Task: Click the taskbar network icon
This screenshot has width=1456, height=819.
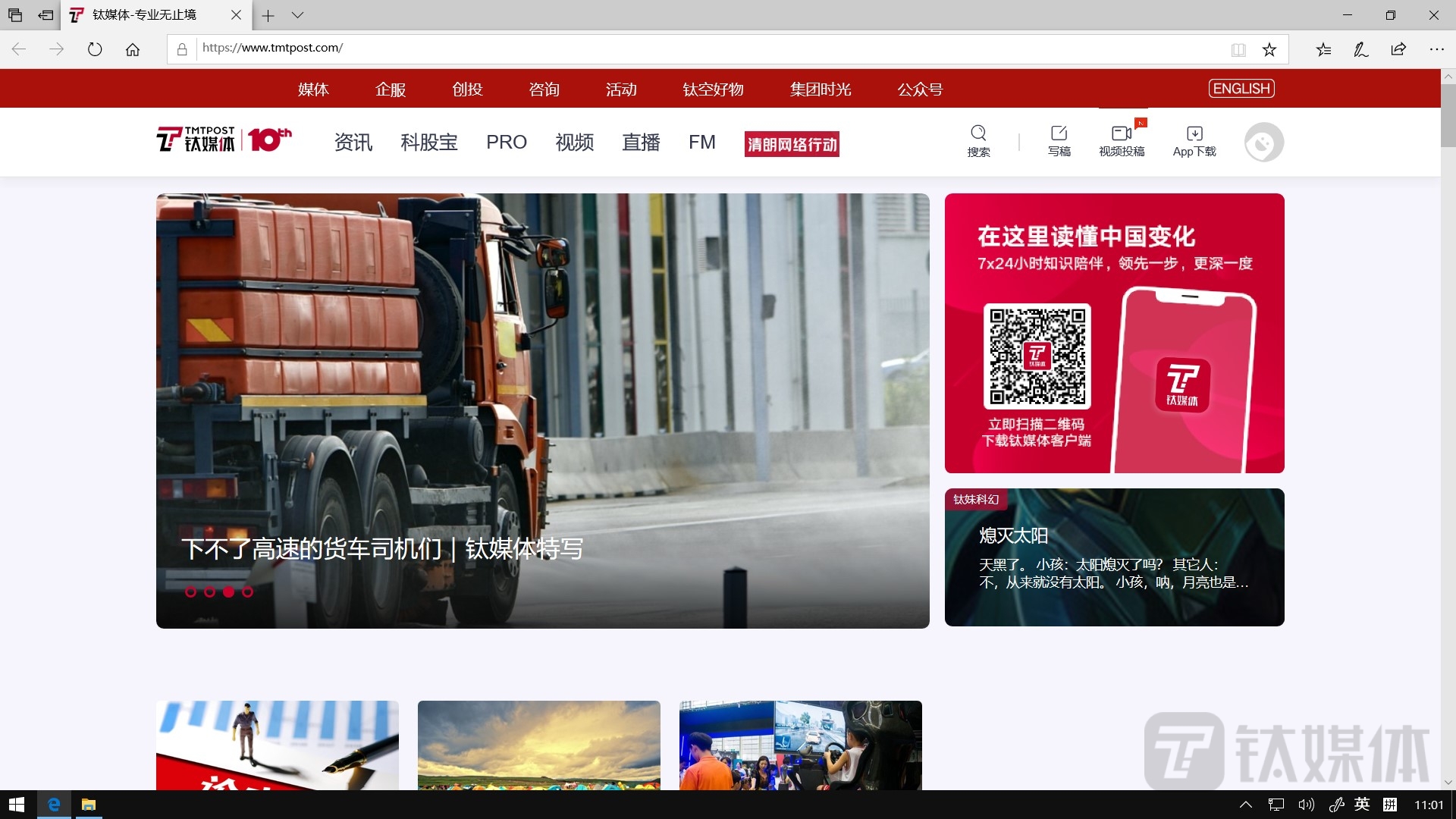Action: (1276, 805)
